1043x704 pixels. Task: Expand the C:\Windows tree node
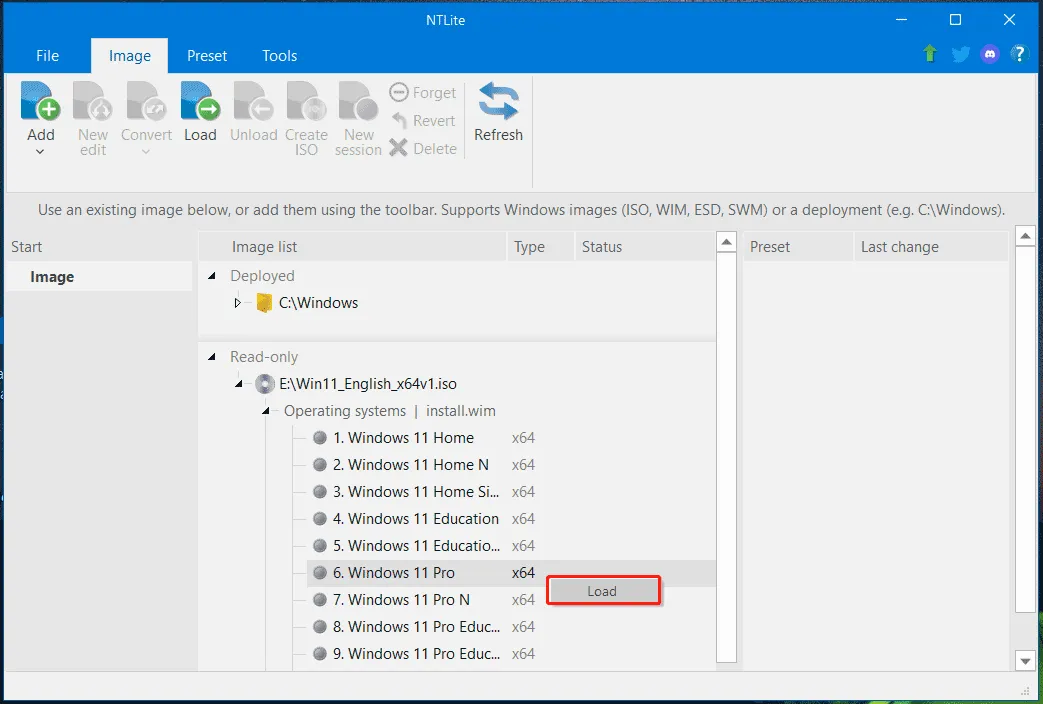237,303
